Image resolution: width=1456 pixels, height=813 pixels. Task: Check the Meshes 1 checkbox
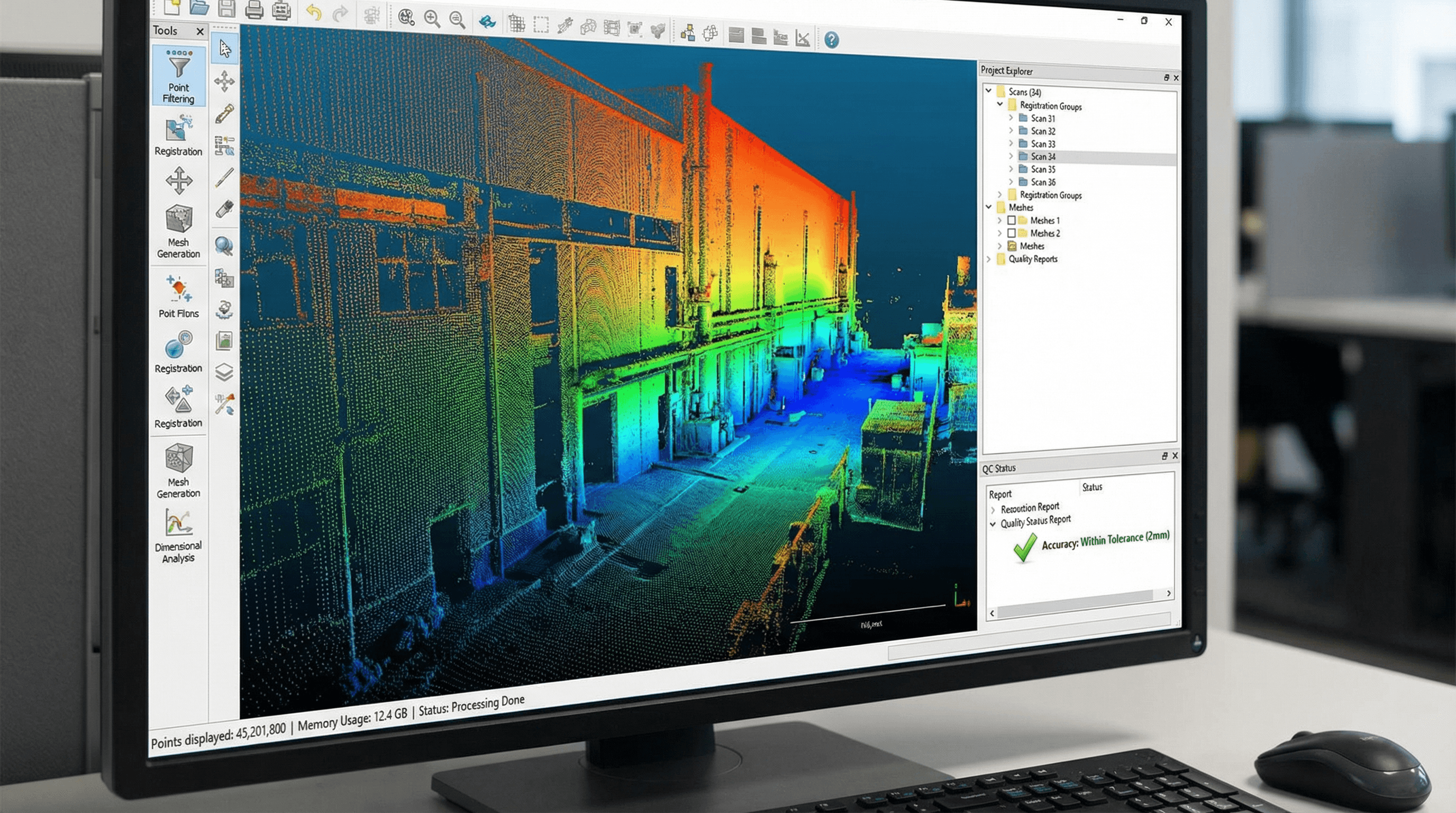pos(1012,220)
